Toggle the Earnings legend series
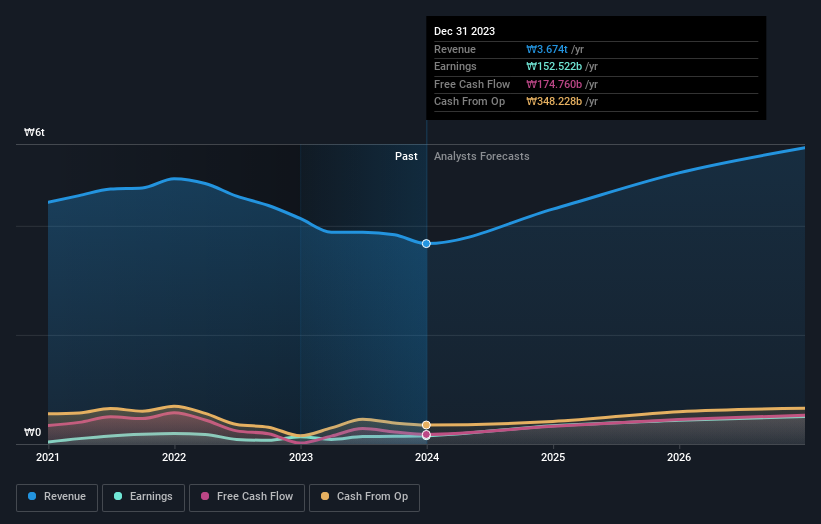821x524 pixels. 143,497
